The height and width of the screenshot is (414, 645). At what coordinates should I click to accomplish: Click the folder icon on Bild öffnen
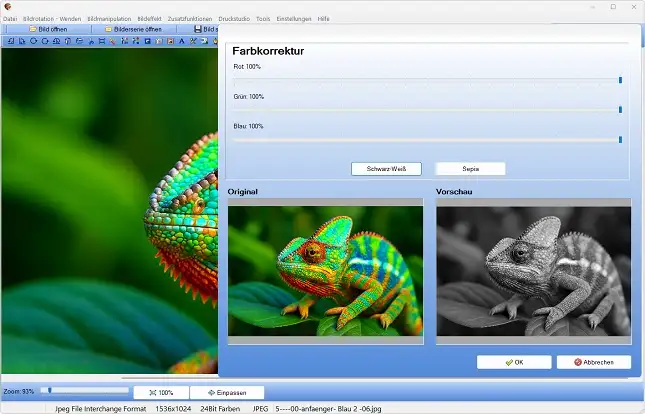coord(32,29)
